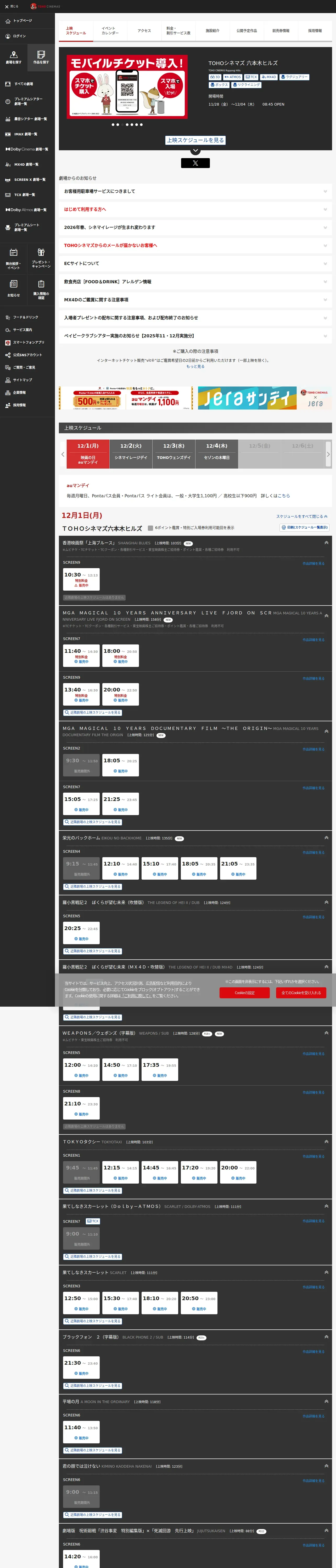Expand はじめて利用する方へ notice

pos(195,209)
